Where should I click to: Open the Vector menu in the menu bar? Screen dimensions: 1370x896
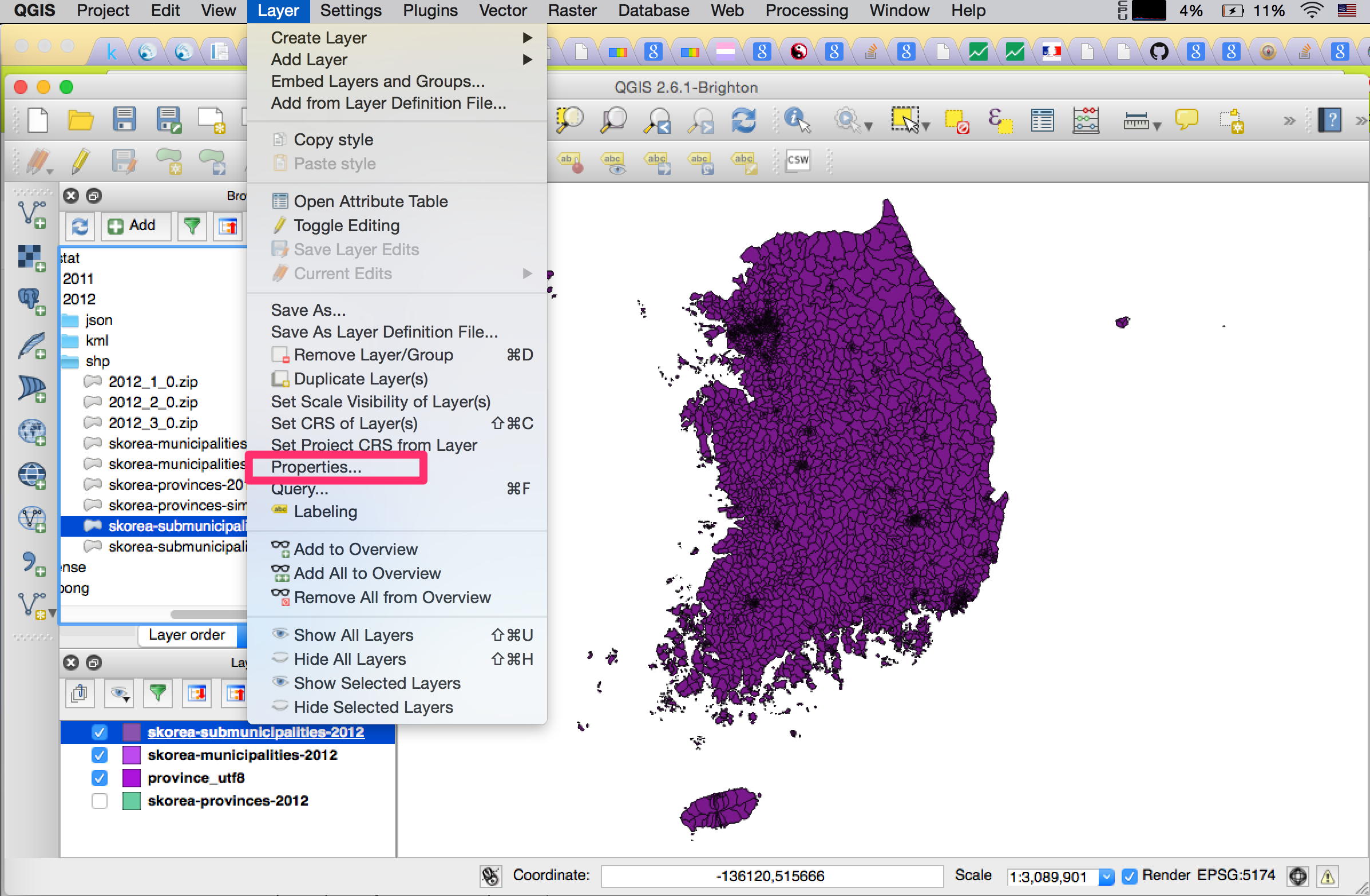coord(502,10)
